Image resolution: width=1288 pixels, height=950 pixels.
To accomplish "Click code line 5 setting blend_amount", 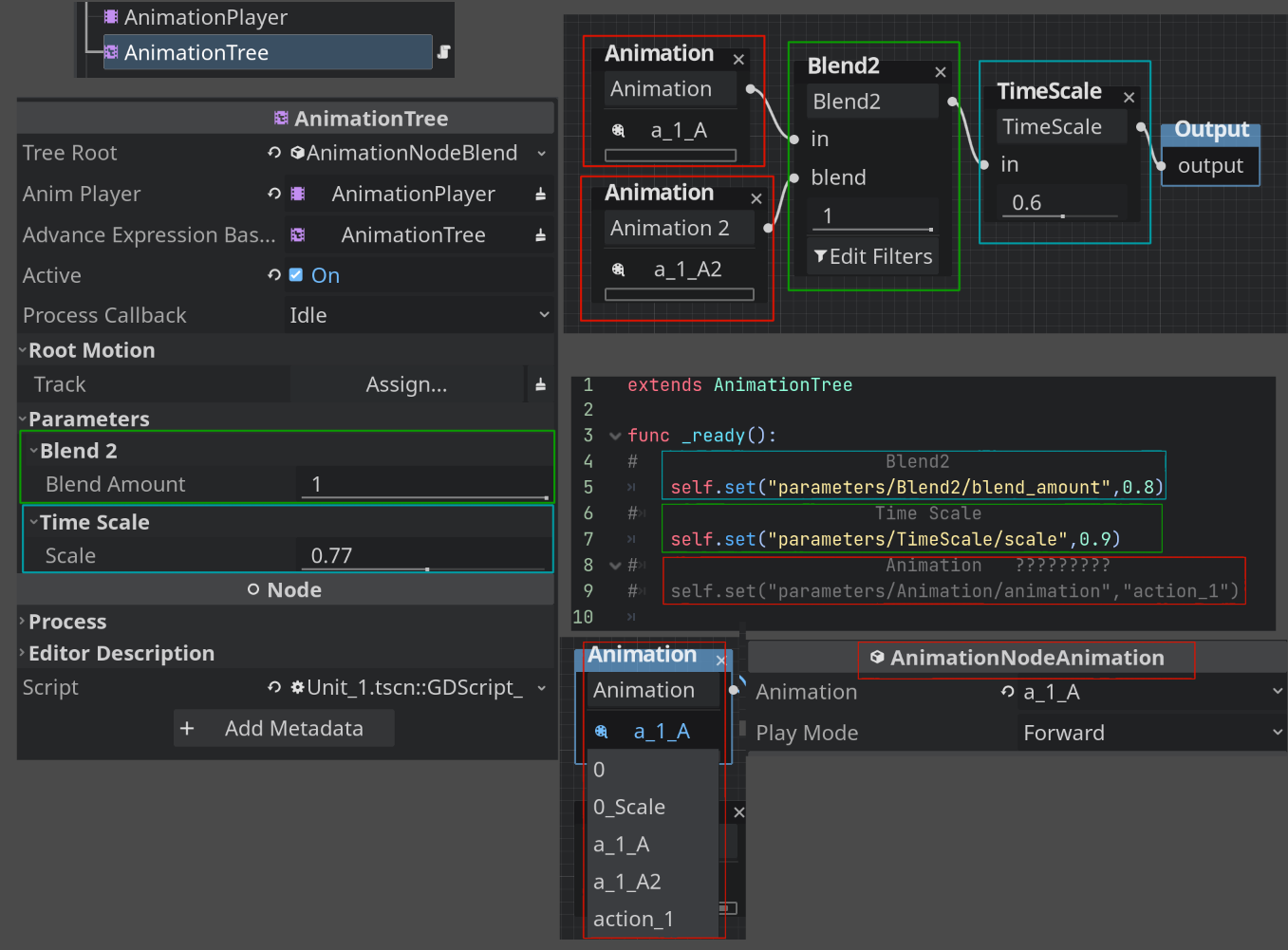I will 917,487.
